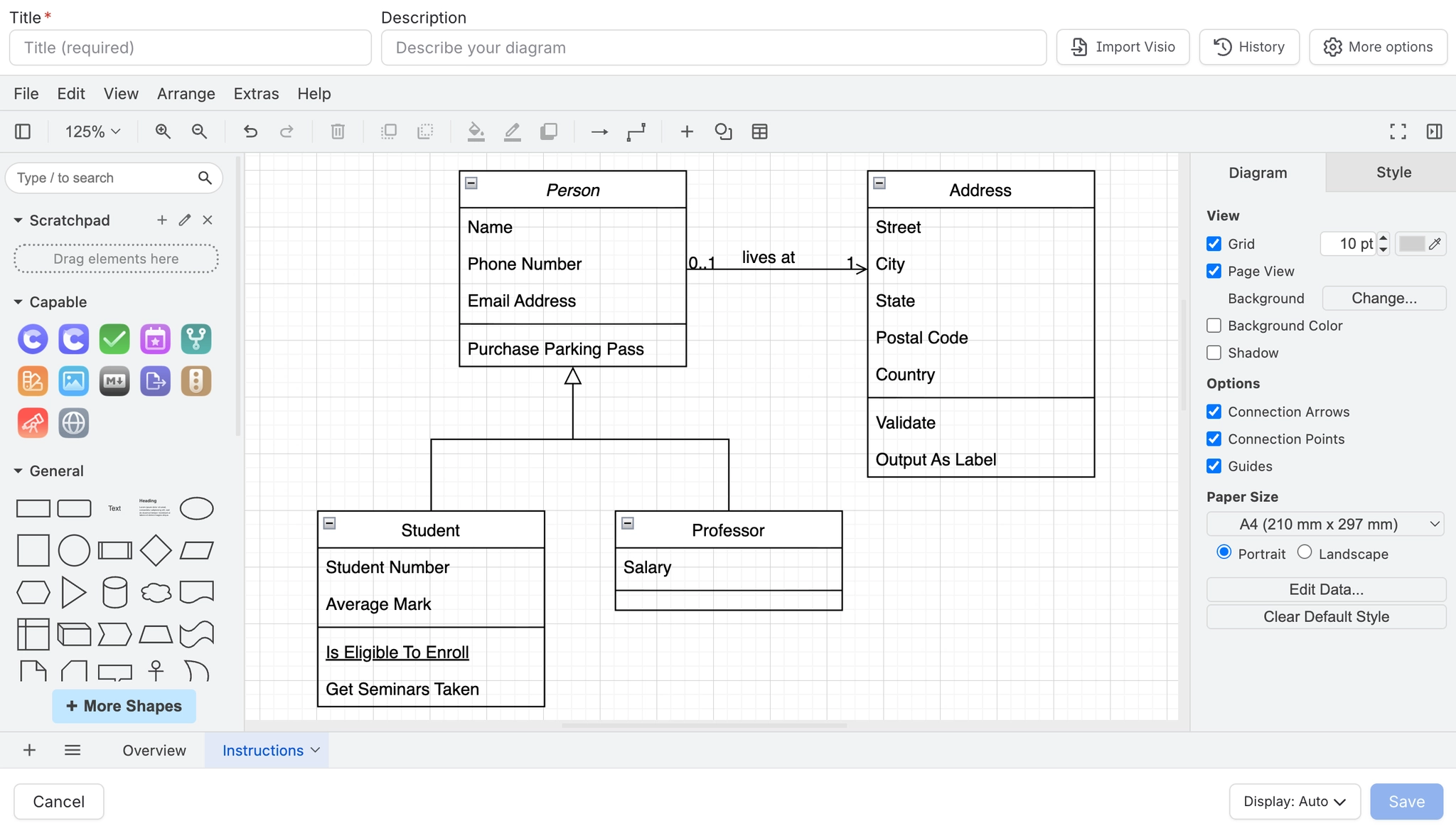Click the green checkmark Capable icon
This screenshot has height=831, width=1456.
114,339
